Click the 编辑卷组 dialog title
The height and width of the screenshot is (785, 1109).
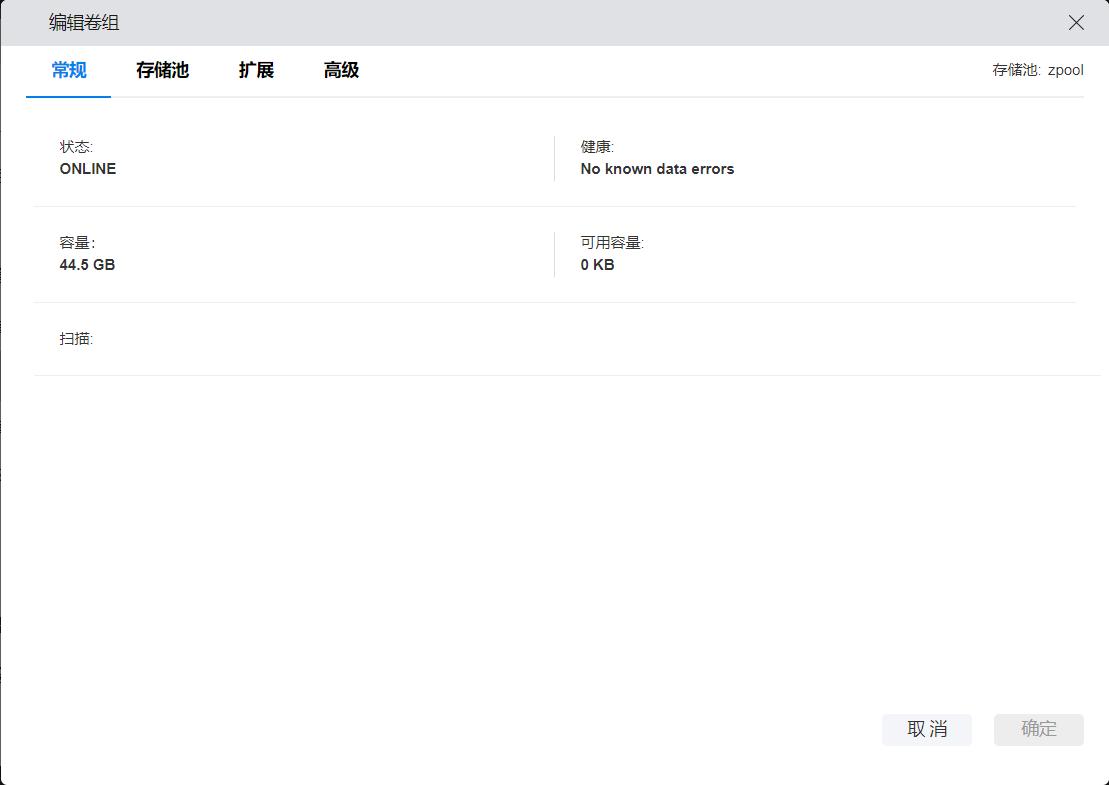(84, 23)
